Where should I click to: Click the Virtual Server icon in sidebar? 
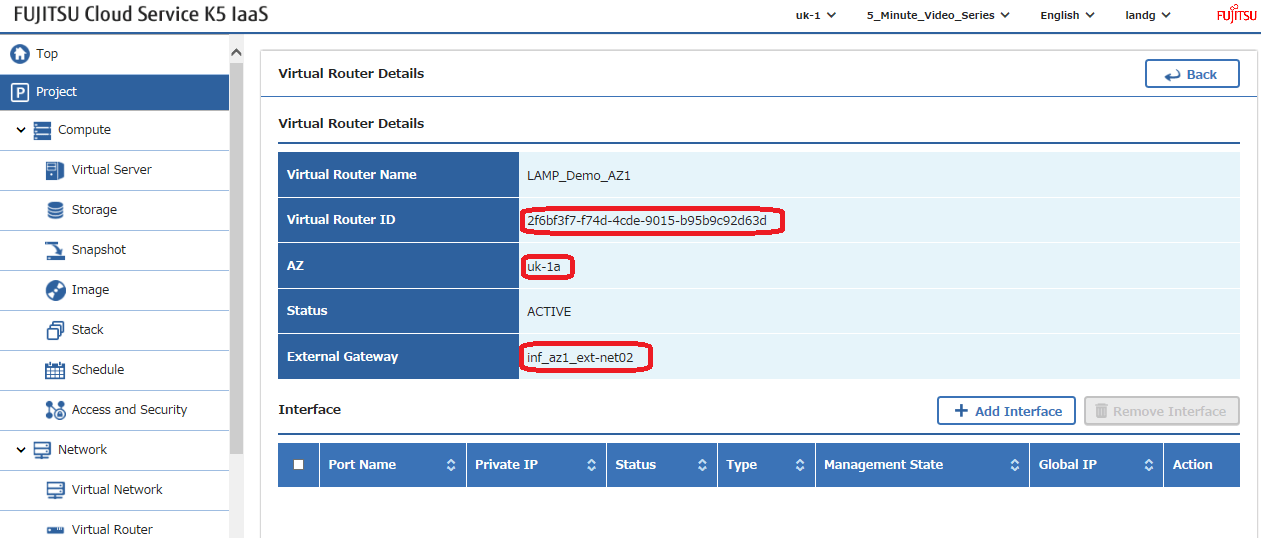click(55, 170)
